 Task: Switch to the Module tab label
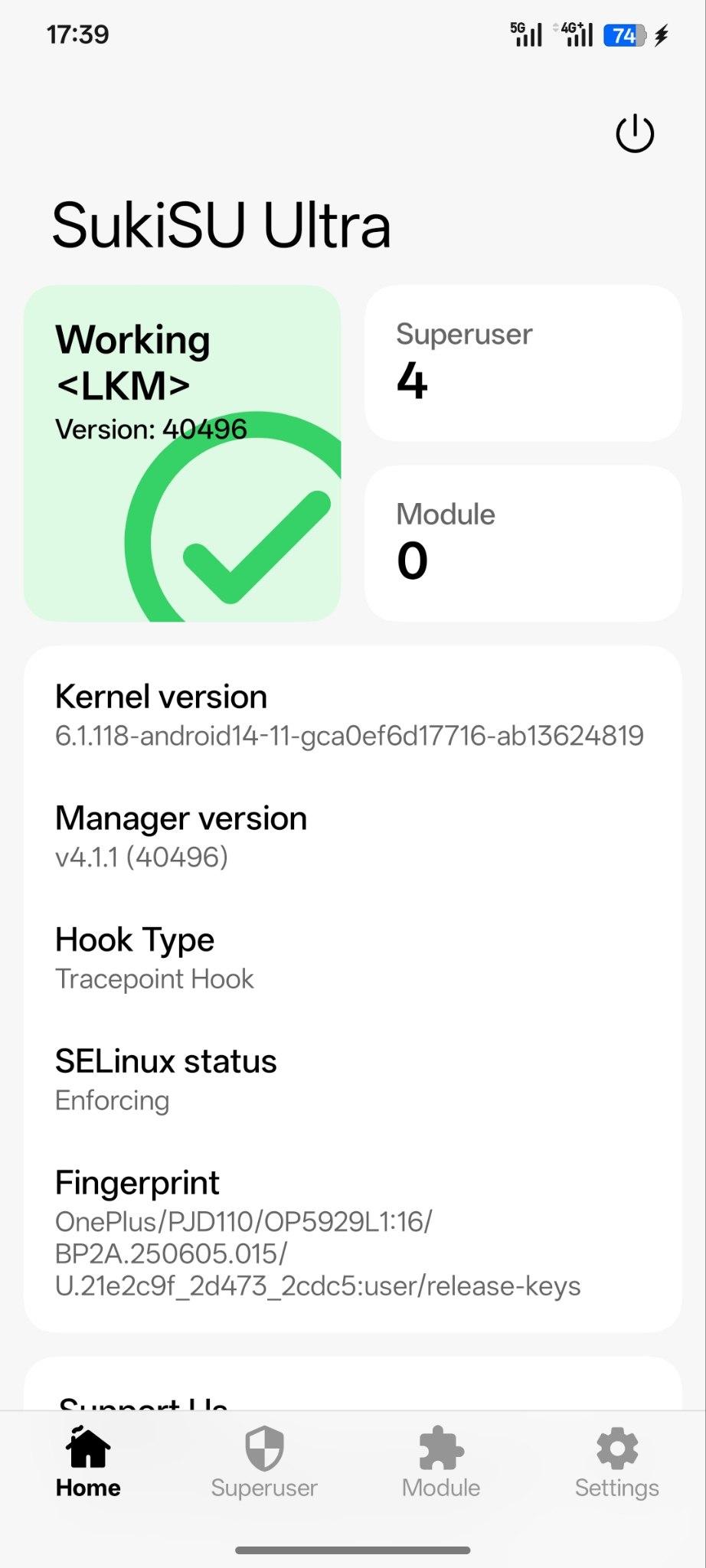[441, 1488]
